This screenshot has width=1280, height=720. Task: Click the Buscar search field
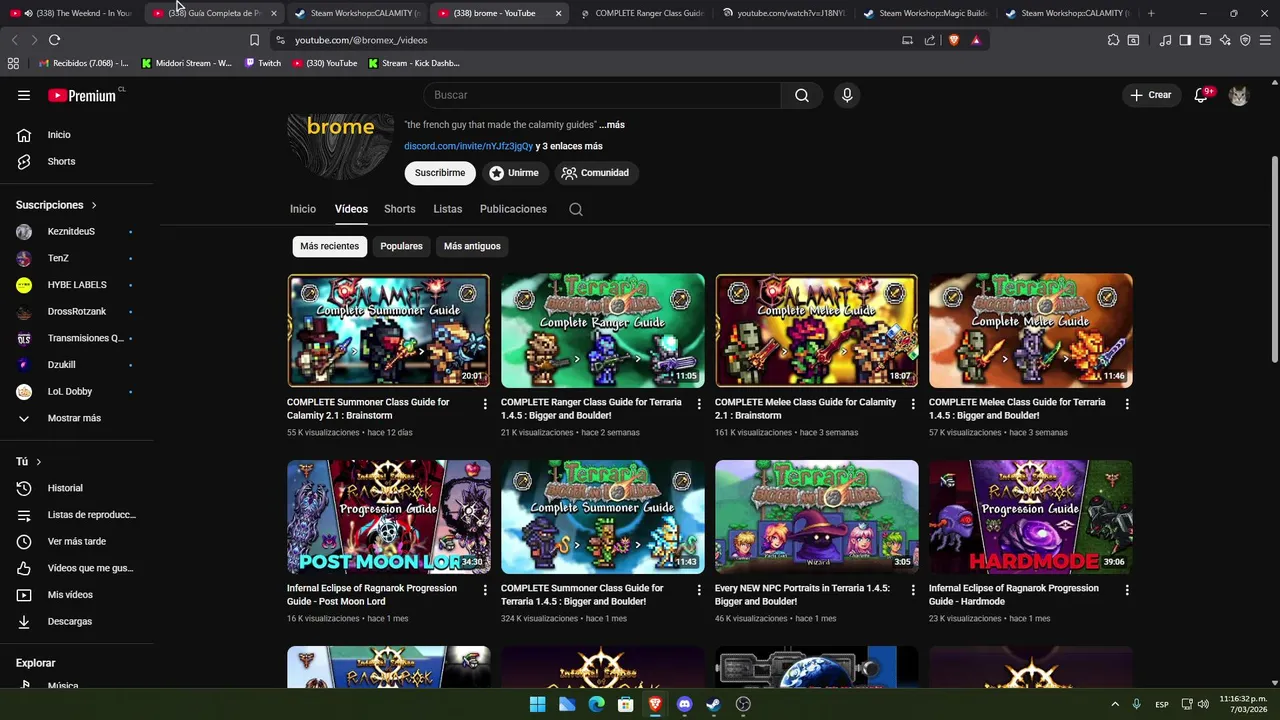tap(602, 95)
